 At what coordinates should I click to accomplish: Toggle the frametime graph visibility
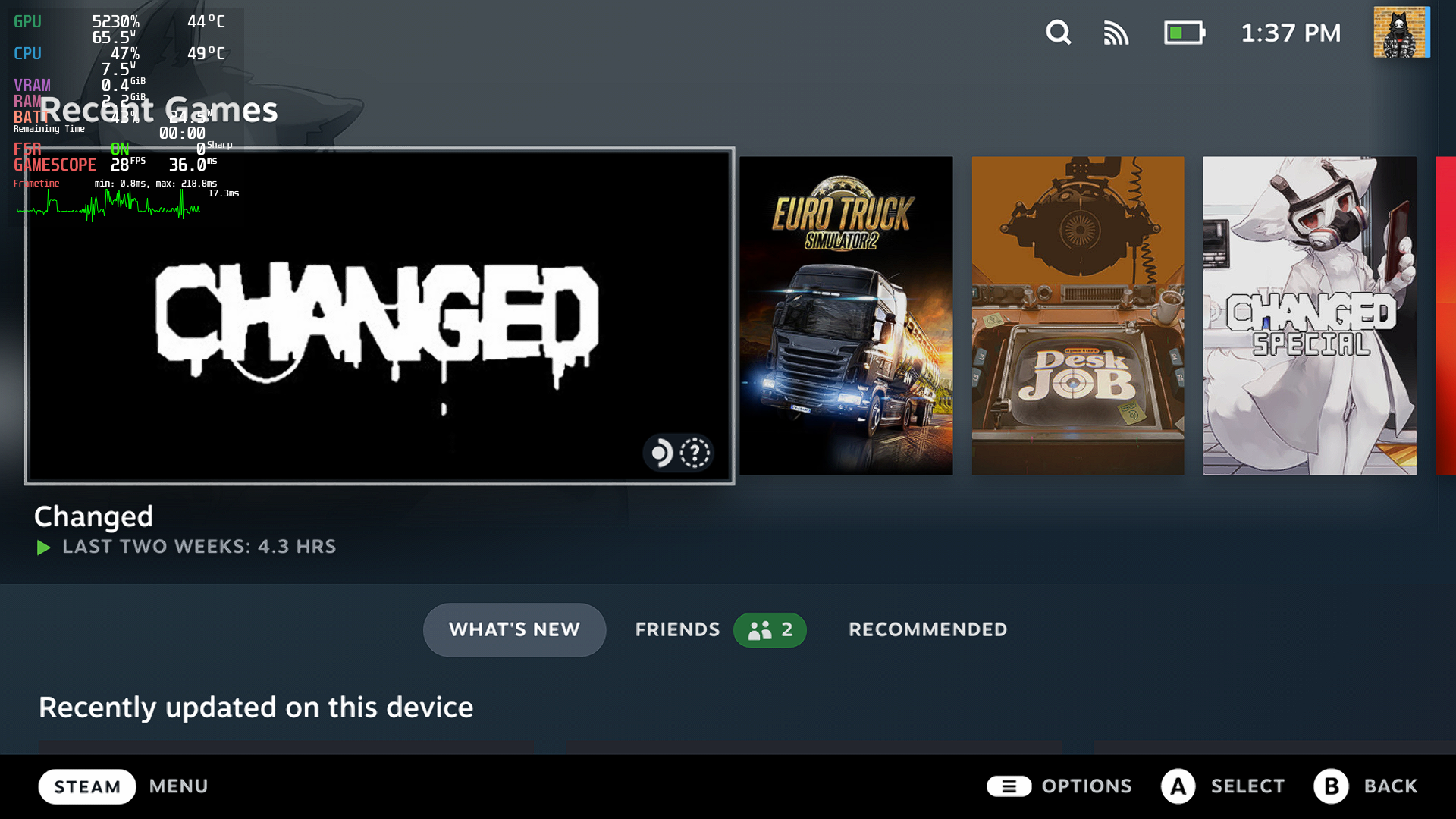33,183
